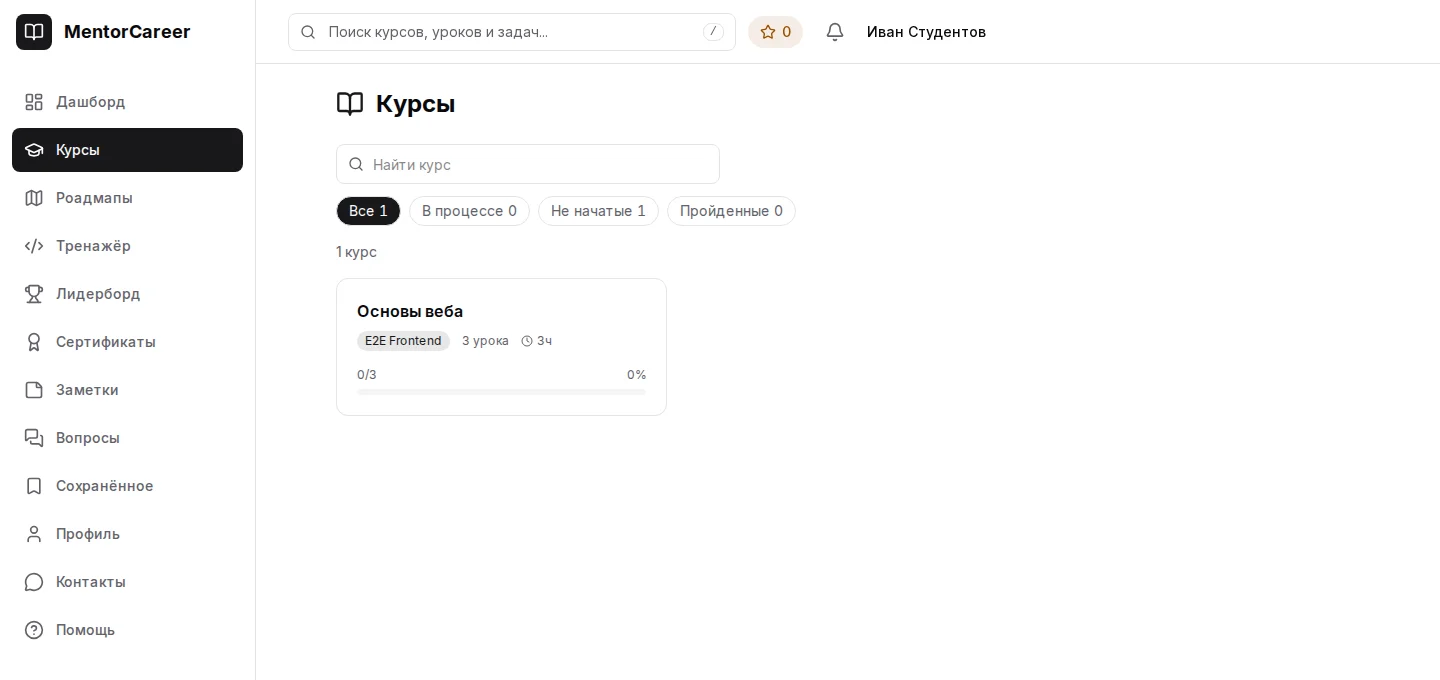Click the speech bubble icon next to Контакты
This screenshot has width=1440, height=680.
[34, 582]
